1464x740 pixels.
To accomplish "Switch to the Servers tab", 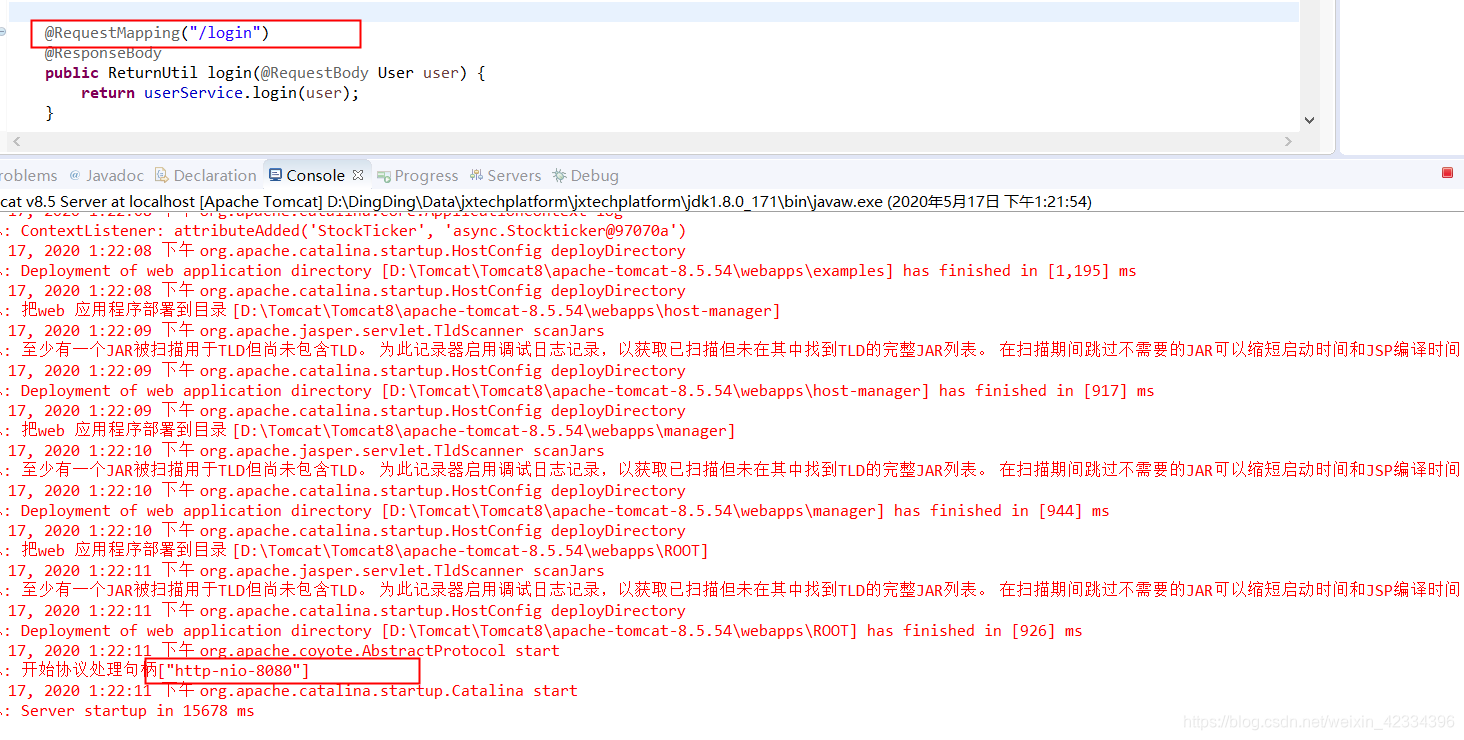I will click(x=515, y=175).
